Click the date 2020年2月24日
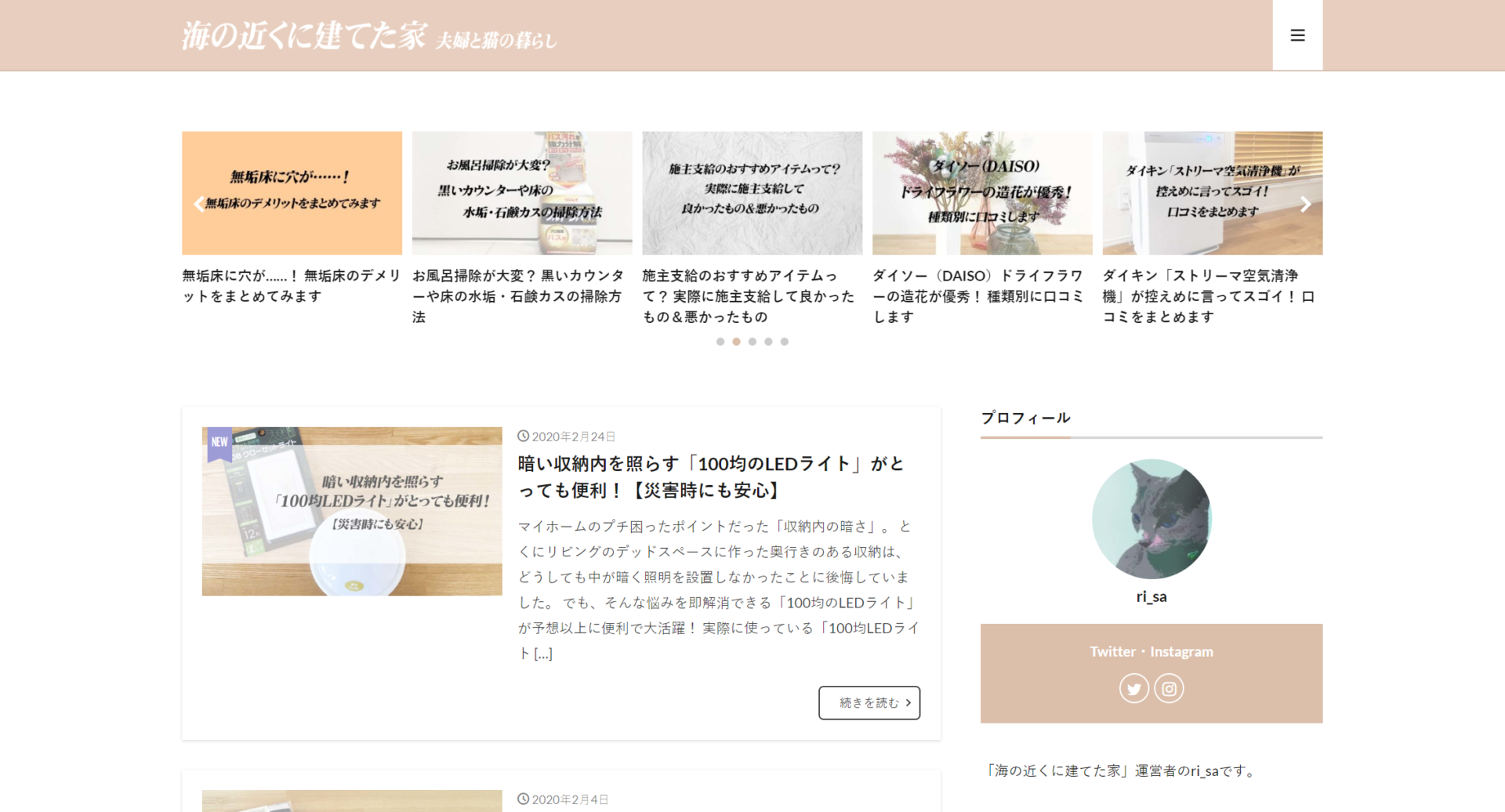This screenshot has height=812, width=1505. pos(574,437)
